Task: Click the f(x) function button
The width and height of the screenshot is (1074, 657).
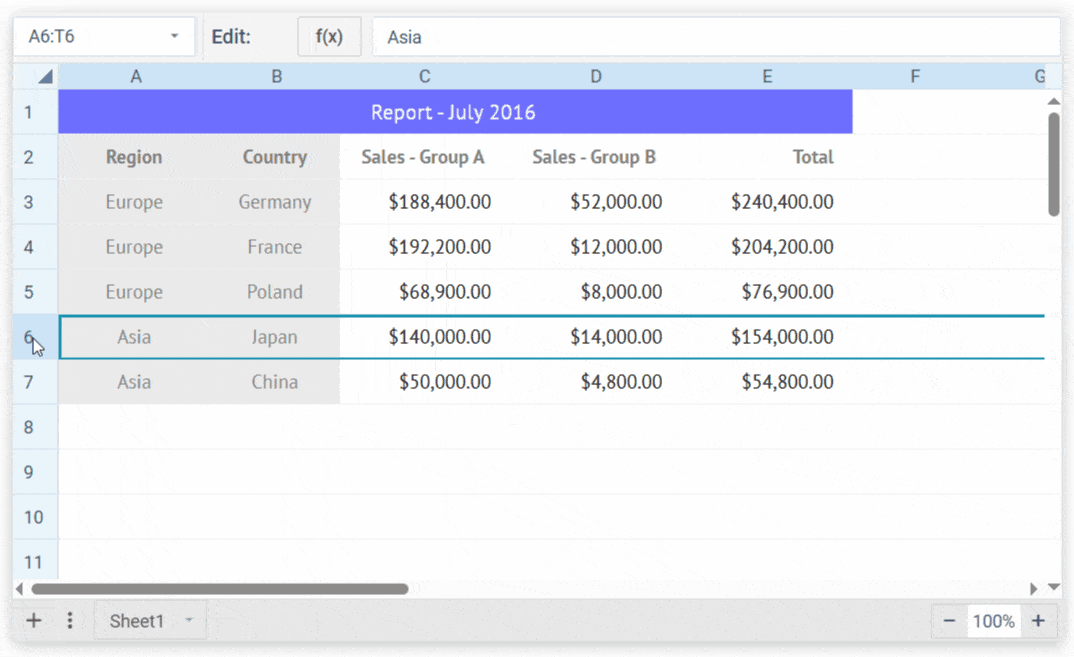Action: tap(329, 37)
